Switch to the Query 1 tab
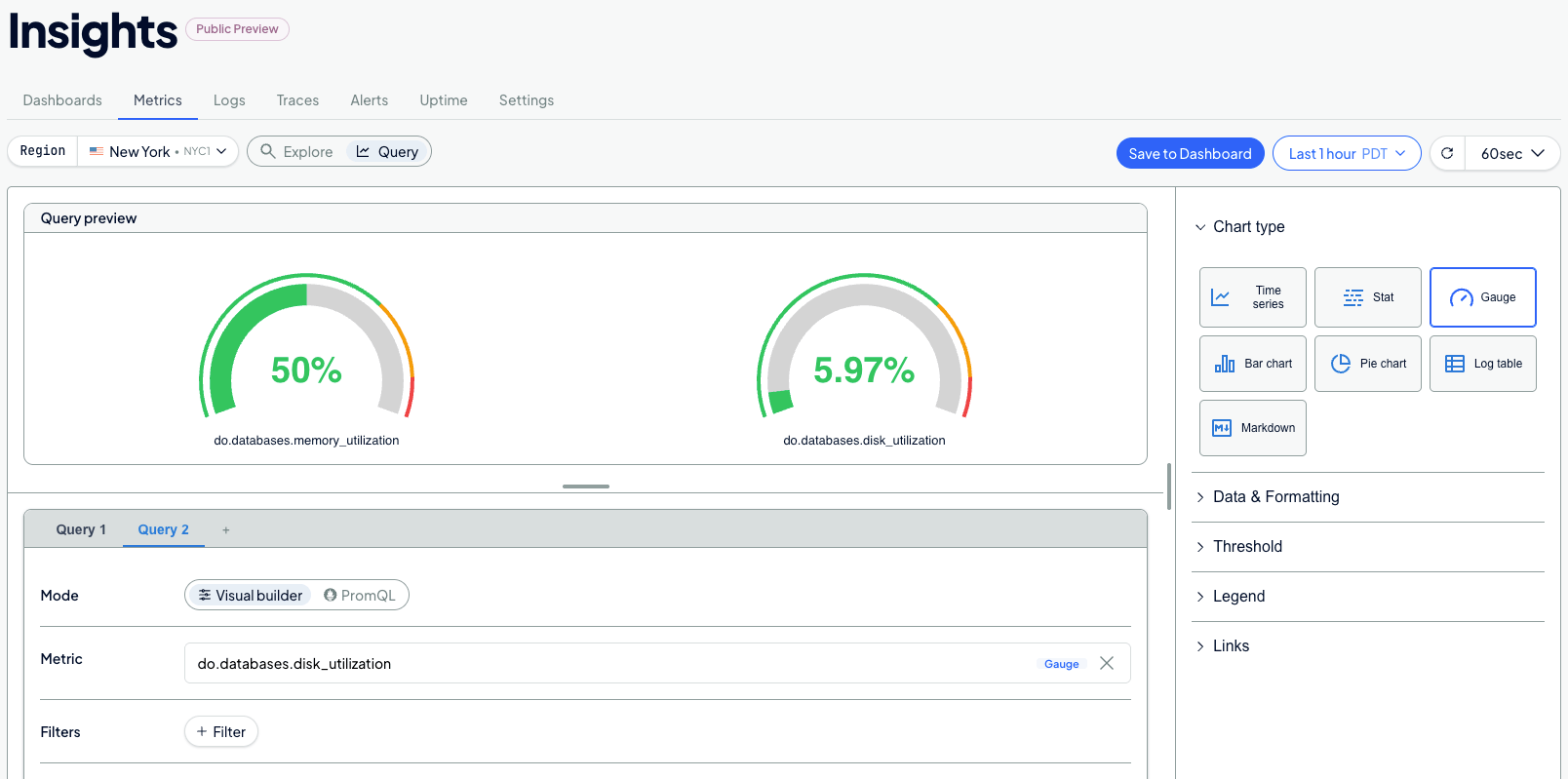Image resolution: width=1568 pixels, height=779 pixels. pos(81,529)
